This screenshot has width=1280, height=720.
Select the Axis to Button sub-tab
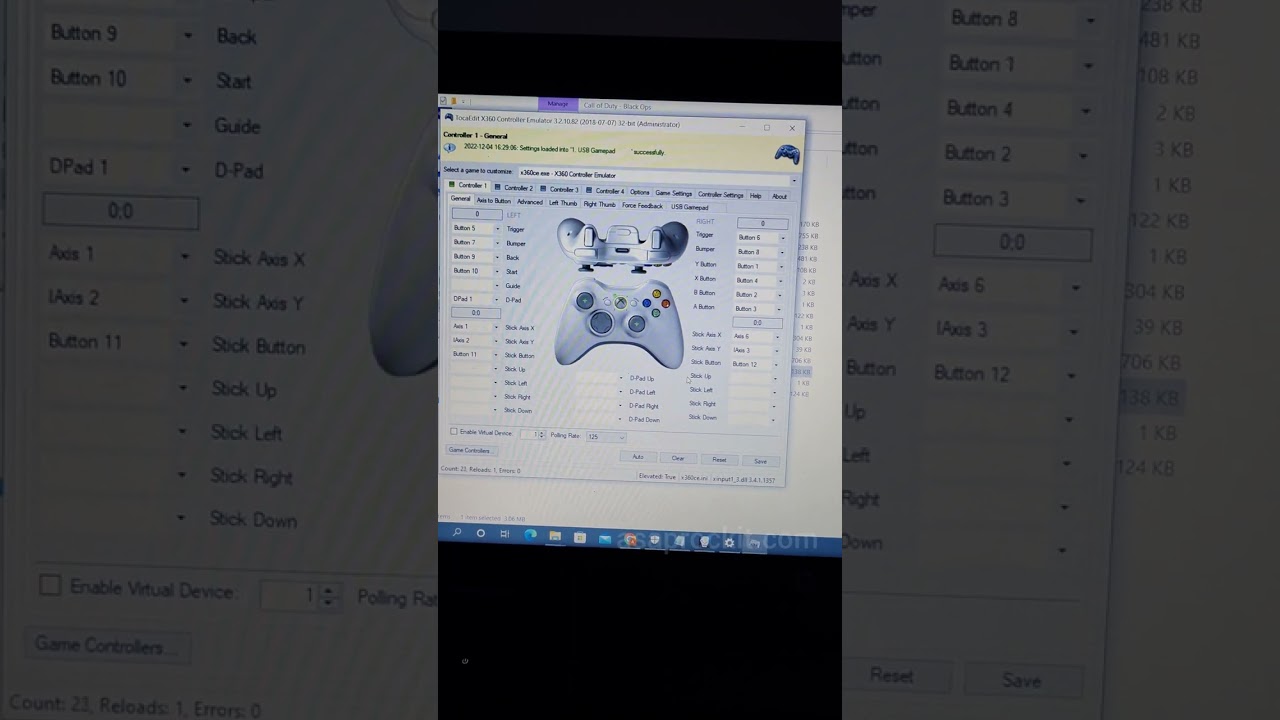pos(493,200)
